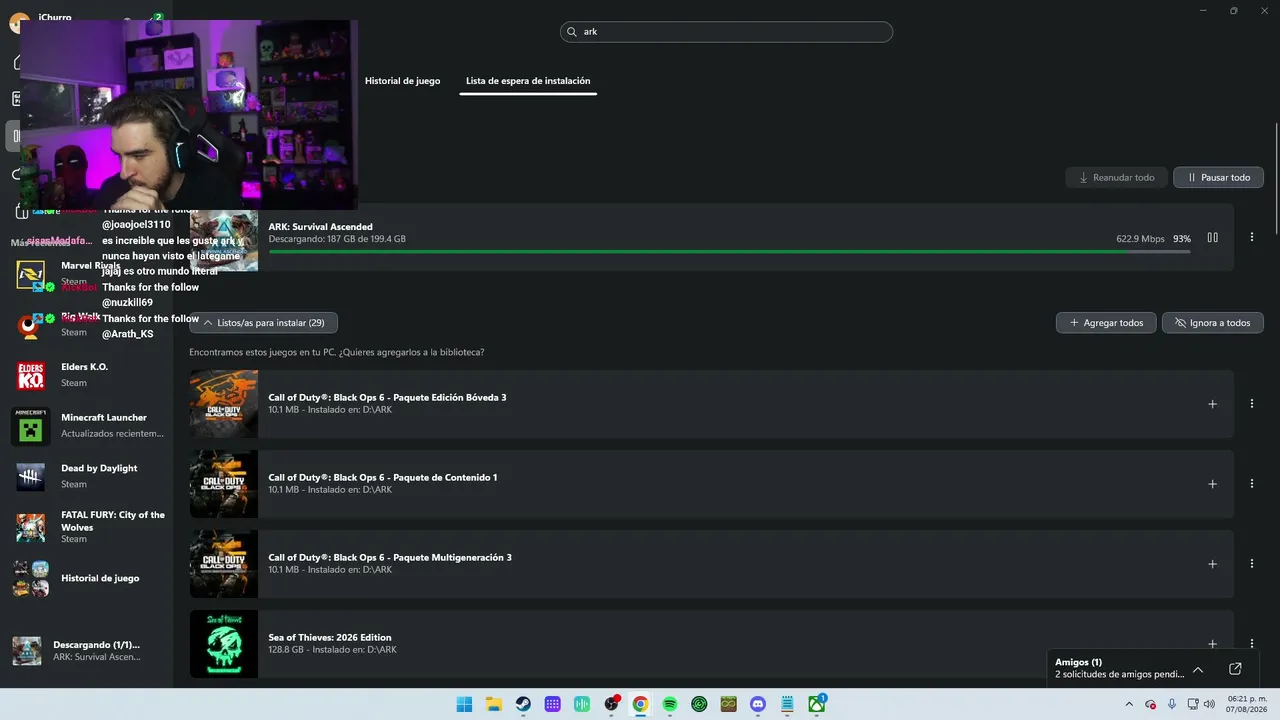Click the search magnifier icon
Screen dimensions: 1280x720
572,32
